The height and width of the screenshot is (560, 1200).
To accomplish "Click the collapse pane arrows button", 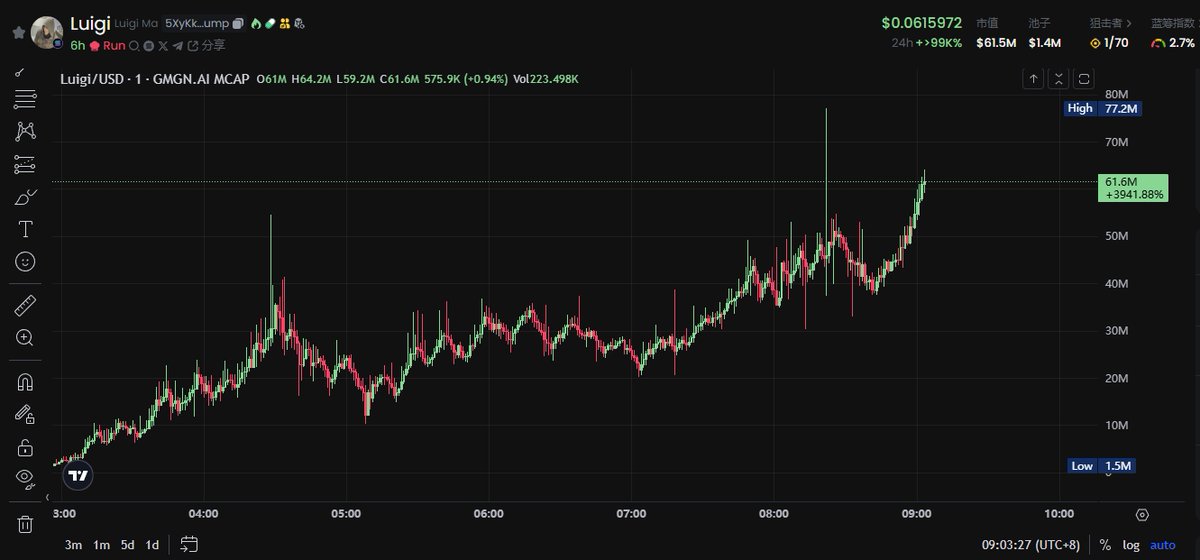I will tap(1059, 79).
